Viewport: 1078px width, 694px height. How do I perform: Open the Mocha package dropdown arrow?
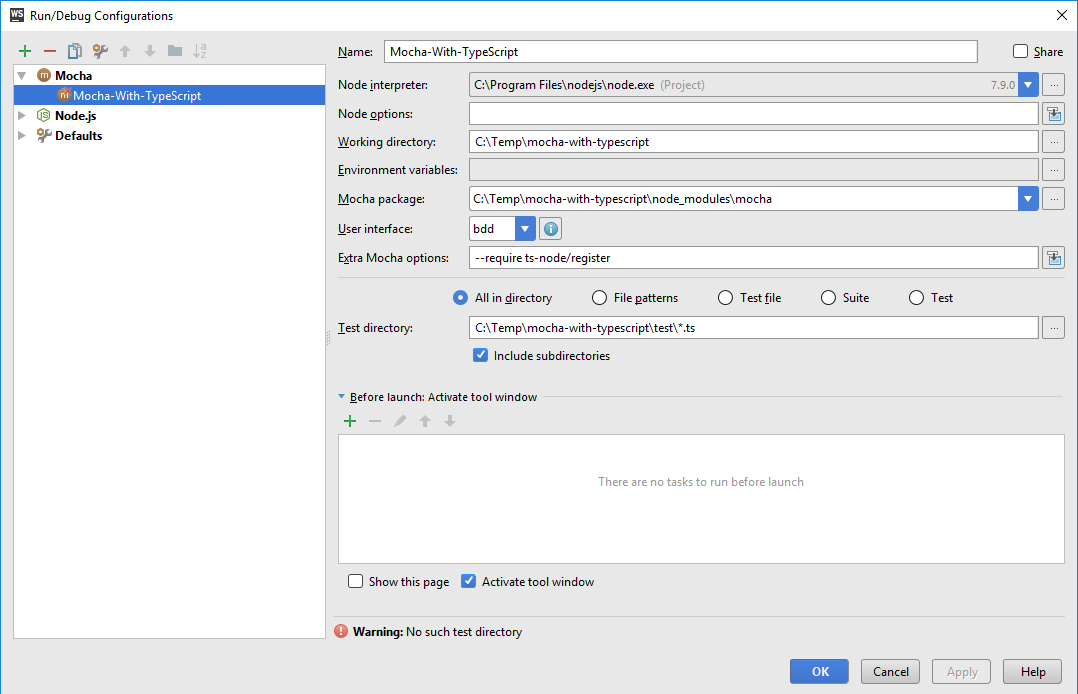[x=1028, y=199]
